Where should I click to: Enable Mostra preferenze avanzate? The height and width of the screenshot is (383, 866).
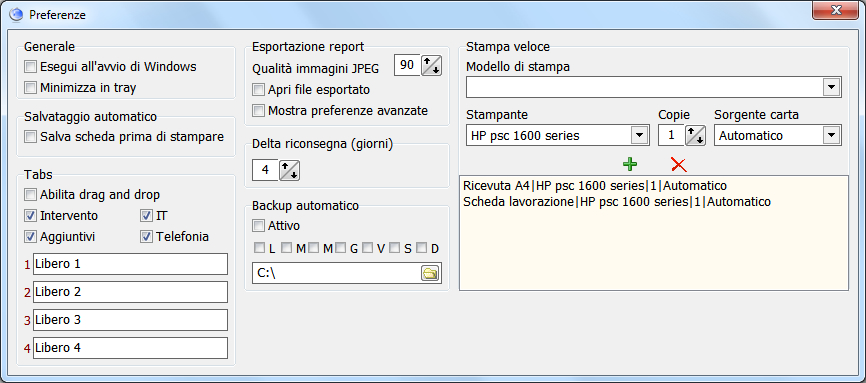[258, 111]
